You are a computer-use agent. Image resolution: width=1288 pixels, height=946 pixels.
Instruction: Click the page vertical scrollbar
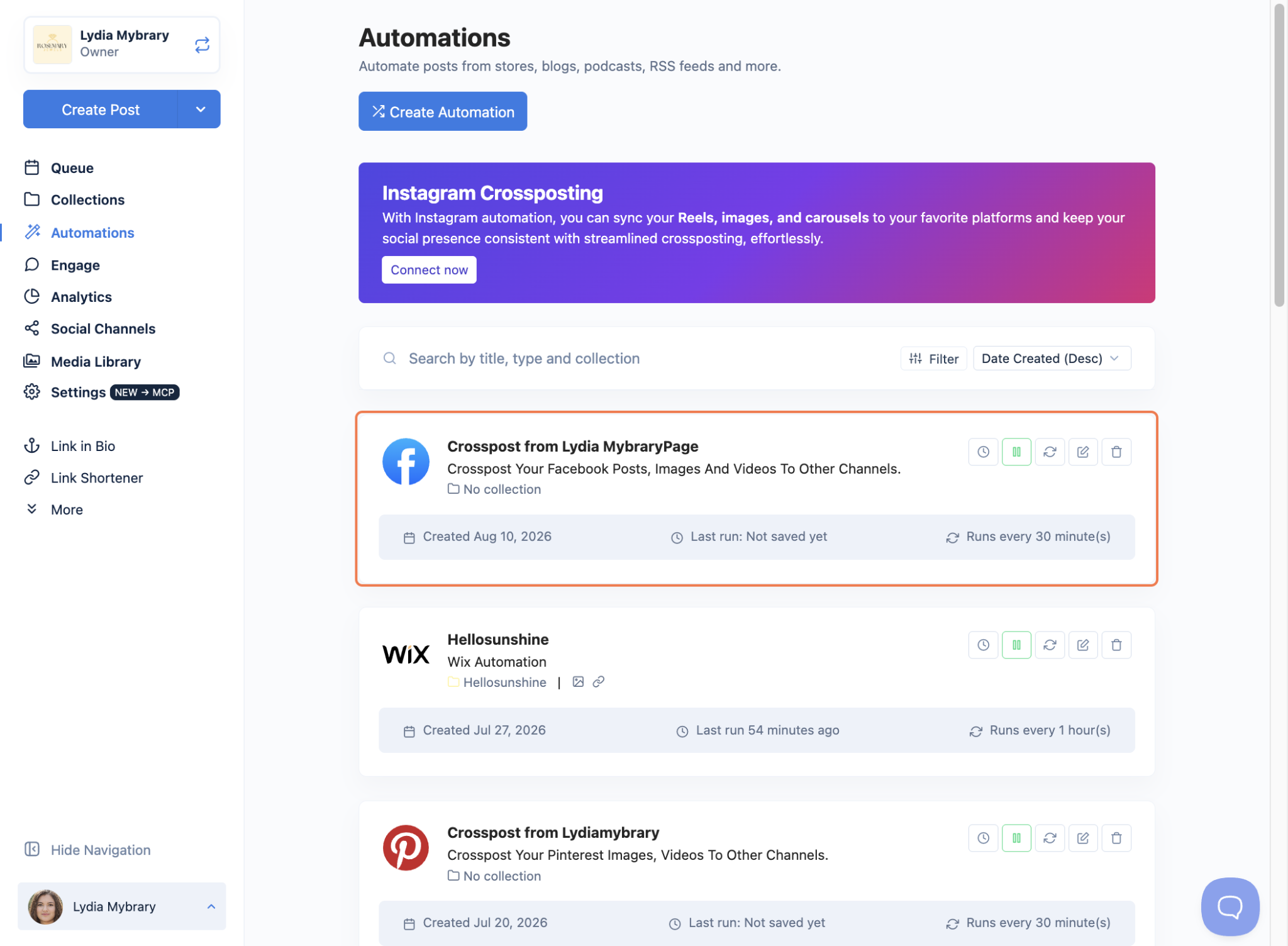tap(1279, 155)
